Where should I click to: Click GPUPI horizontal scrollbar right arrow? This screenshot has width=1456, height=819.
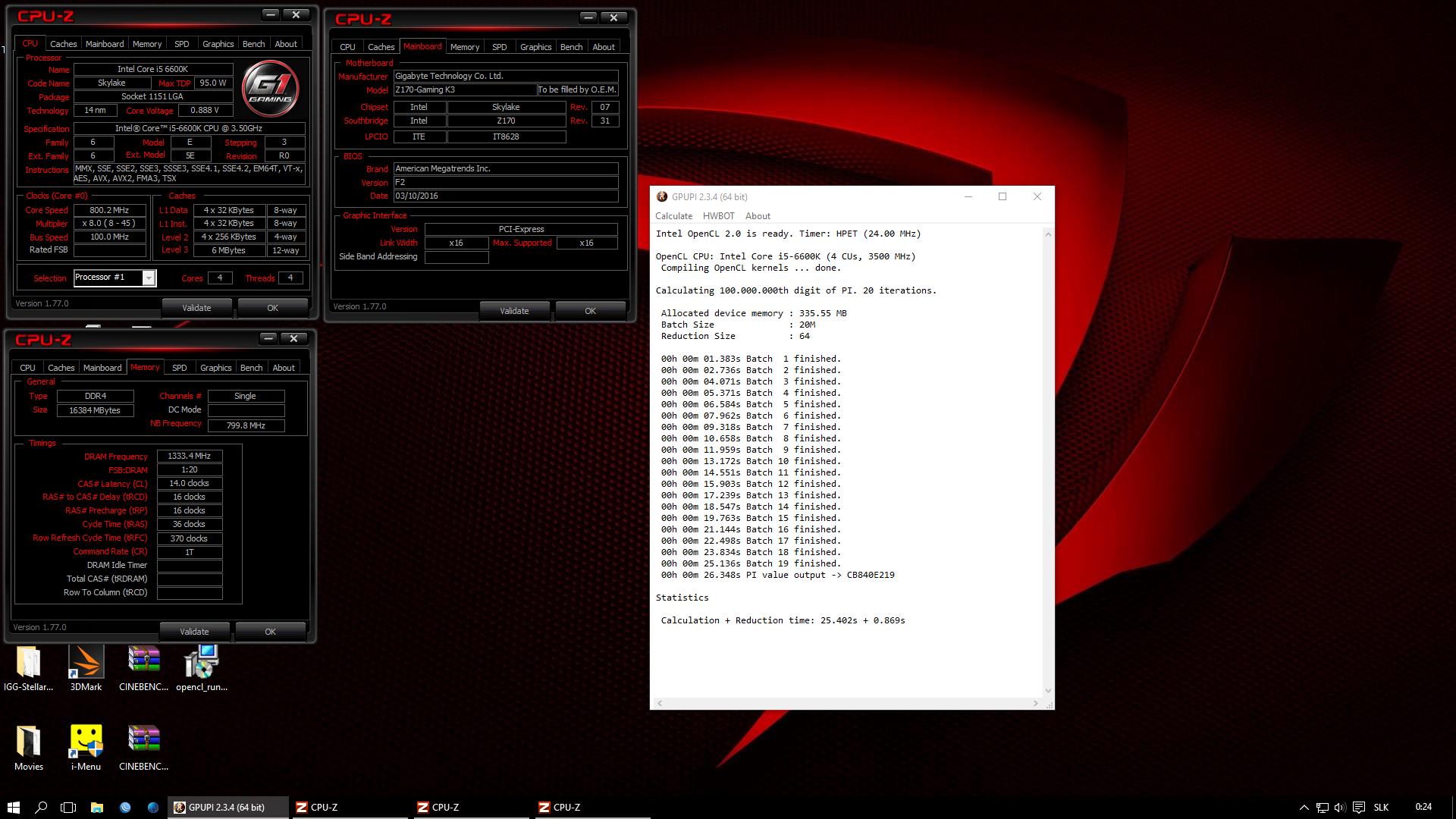pyautogui.click(x=1036, y=704)
